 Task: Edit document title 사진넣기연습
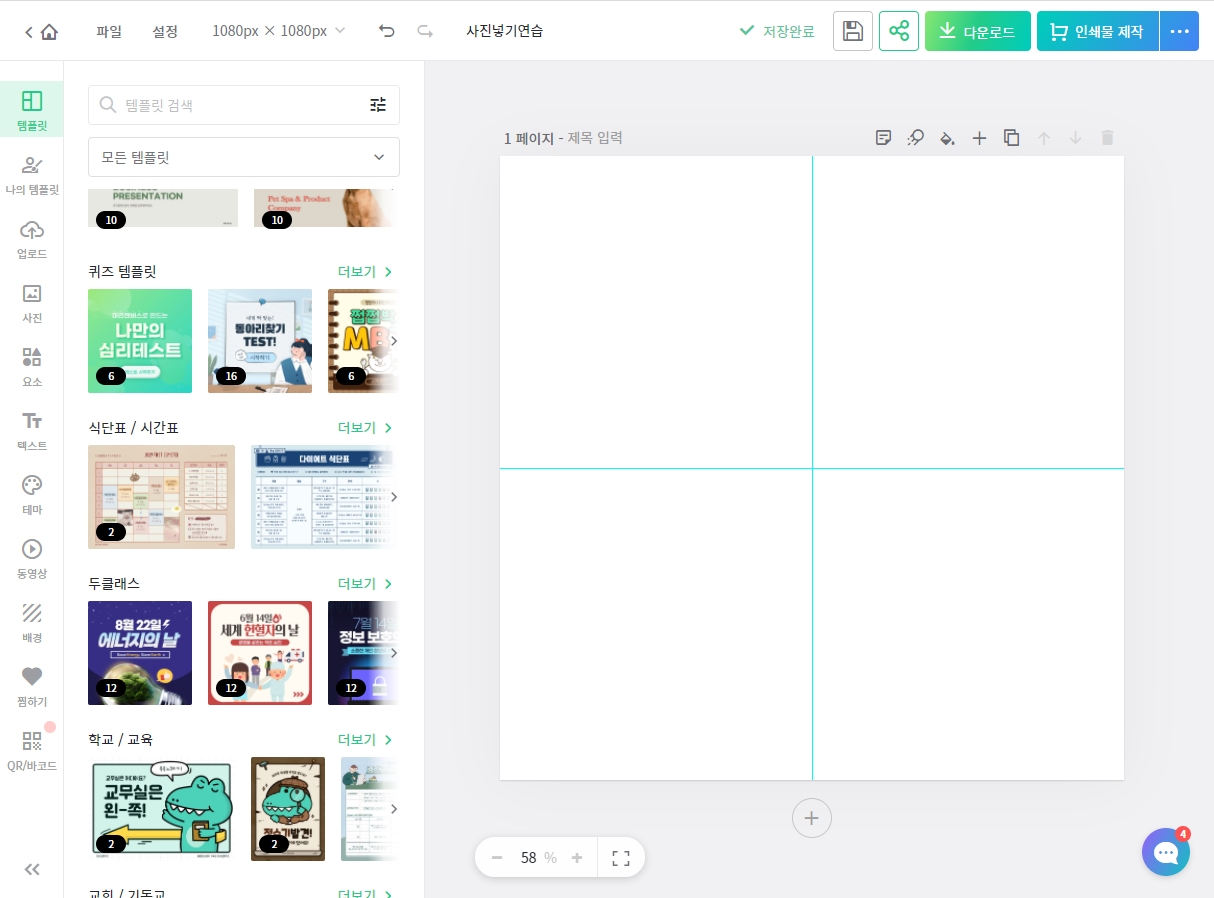[505, 31]
